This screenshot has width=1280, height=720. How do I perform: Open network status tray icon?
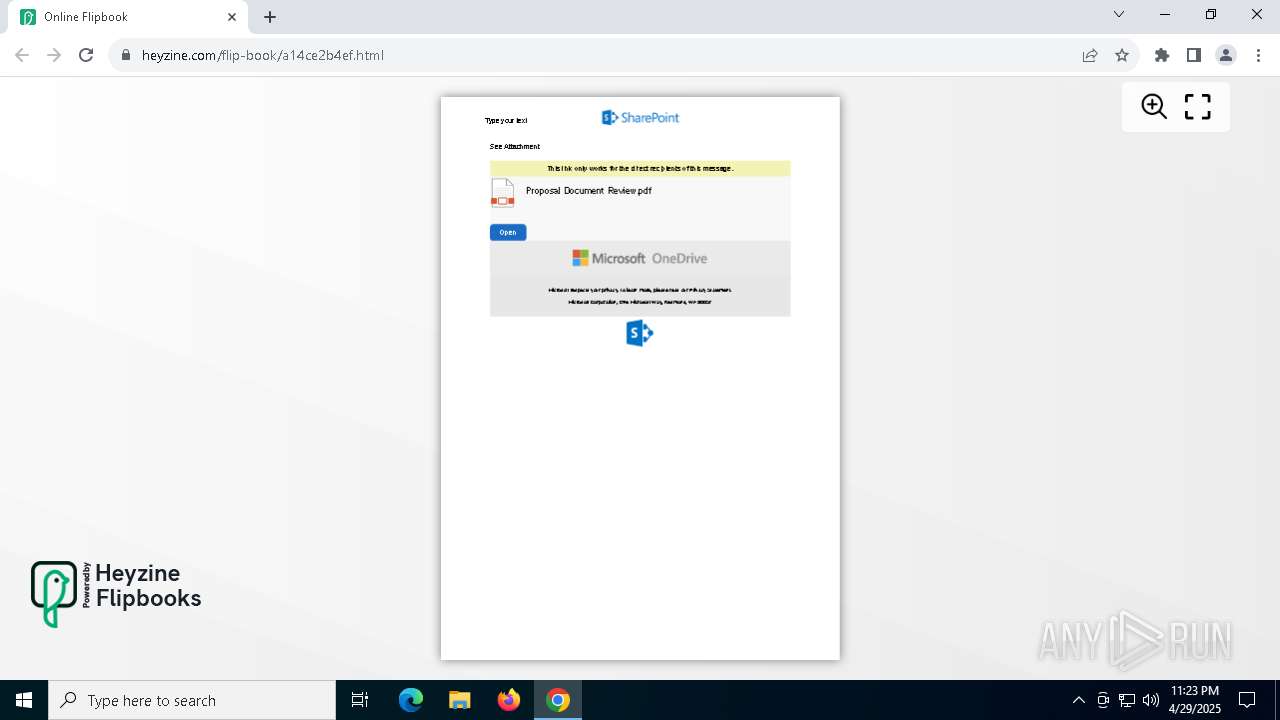(x=1127, y=700)
